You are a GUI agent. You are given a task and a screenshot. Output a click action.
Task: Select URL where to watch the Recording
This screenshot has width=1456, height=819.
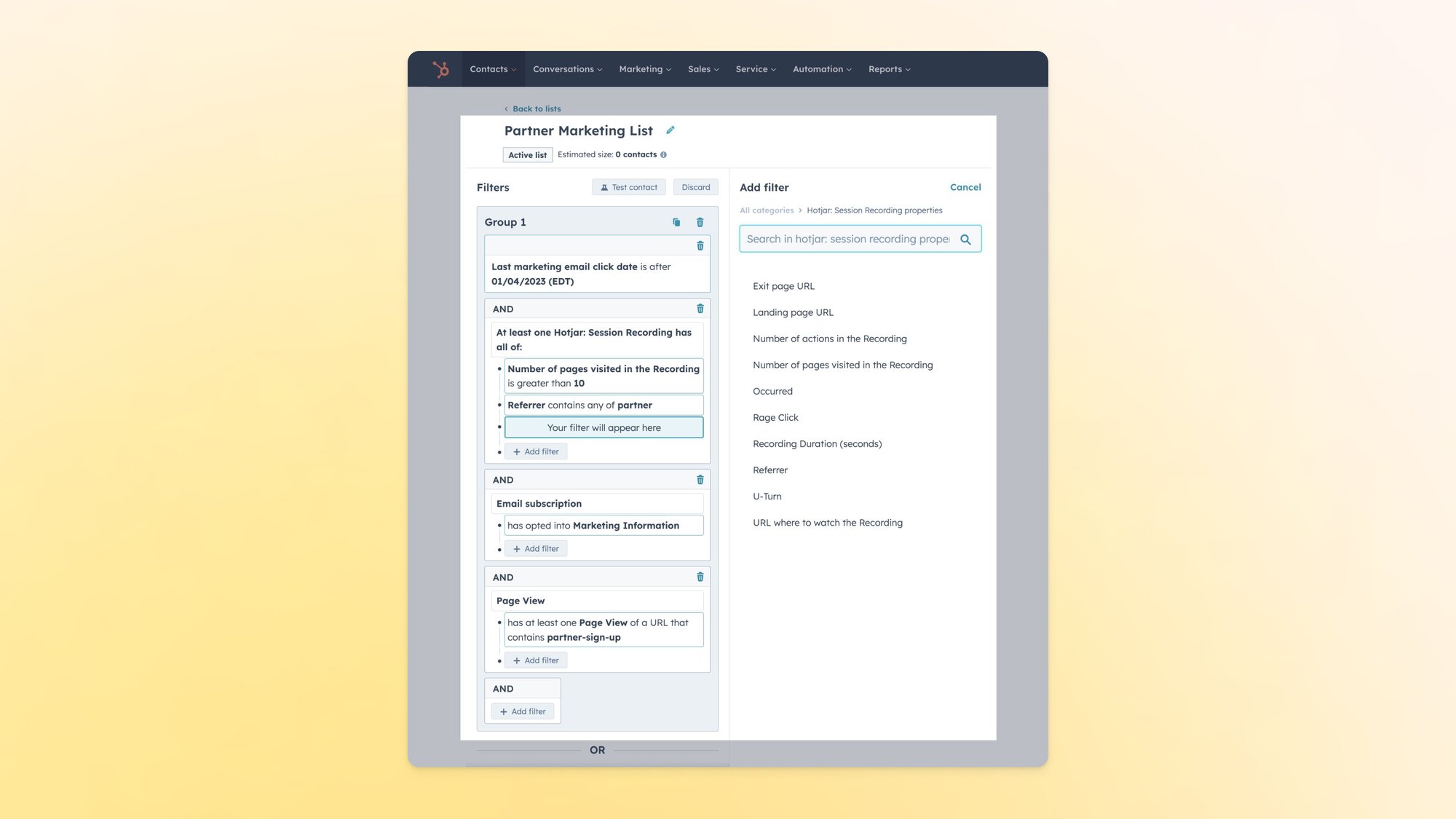828,523
